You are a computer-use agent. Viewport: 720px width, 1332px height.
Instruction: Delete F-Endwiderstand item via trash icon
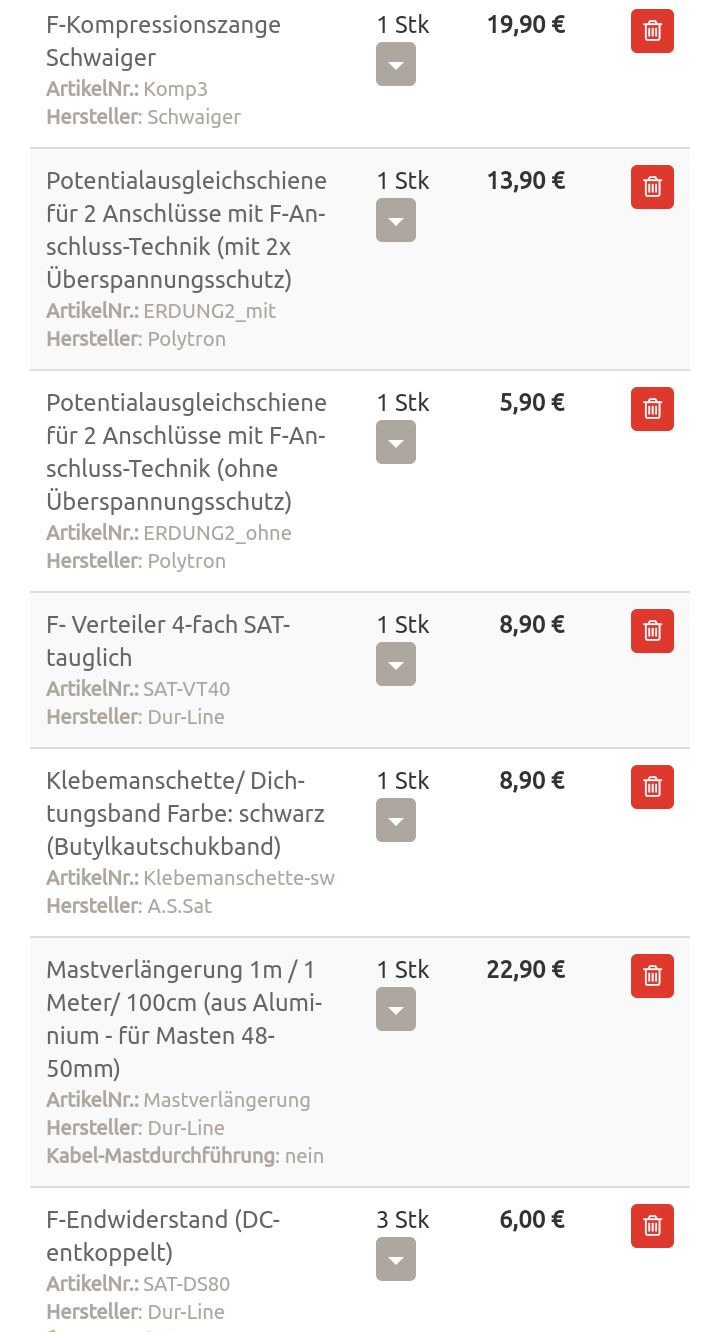[652, 1226]
